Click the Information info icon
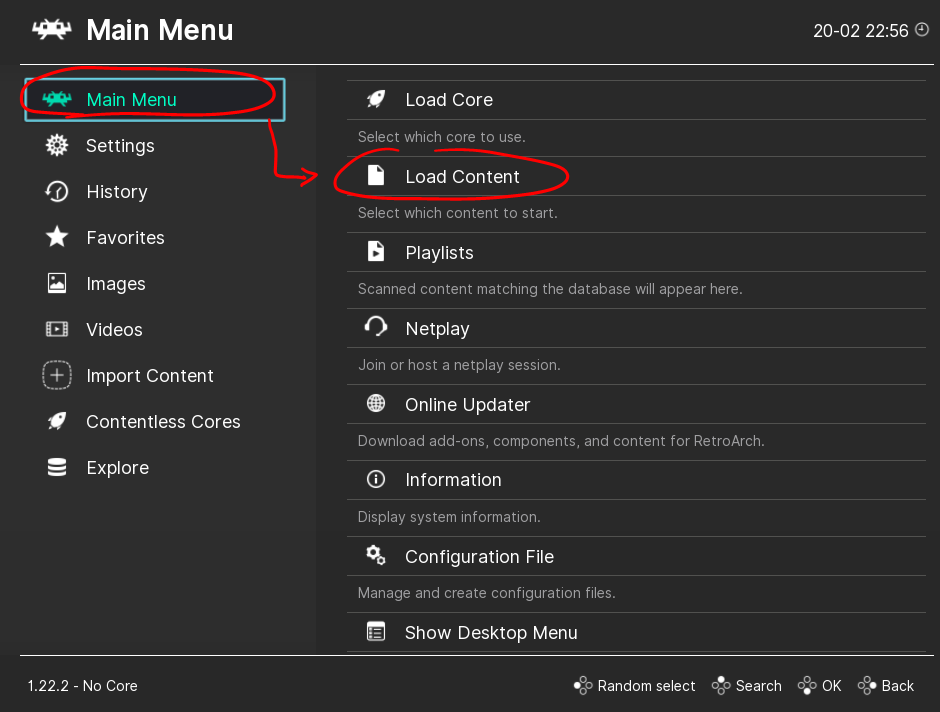Image resolution: width=940 pixels, height=712 pixels. coord(375,478)
